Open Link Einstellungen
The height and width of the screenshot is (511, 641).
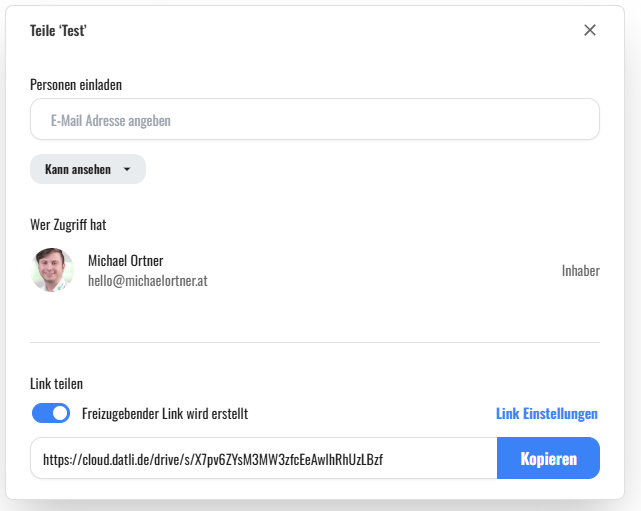point(546,413)
